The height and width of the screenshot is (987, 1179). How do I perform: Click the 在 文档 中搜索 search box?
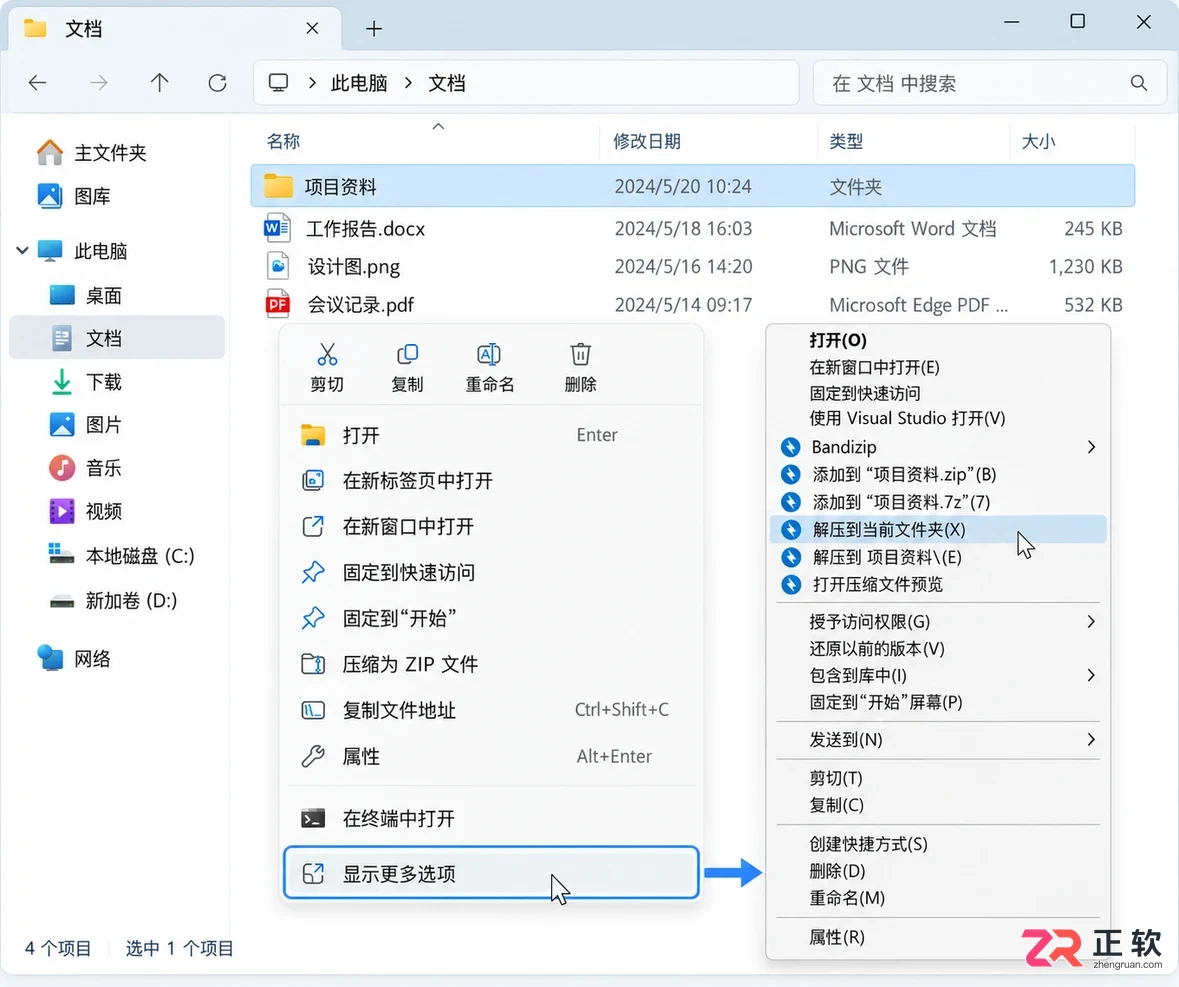pos(990,83)
